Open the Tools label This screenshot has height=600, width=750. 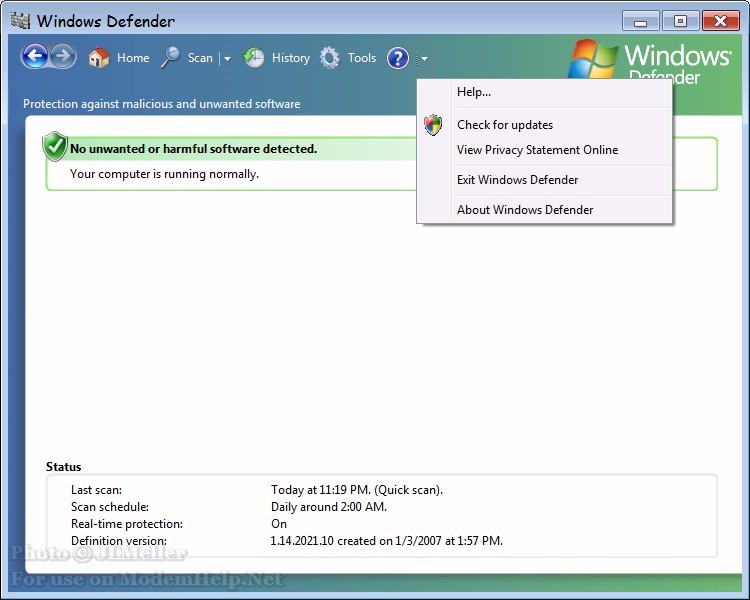(x=362, y=58)
